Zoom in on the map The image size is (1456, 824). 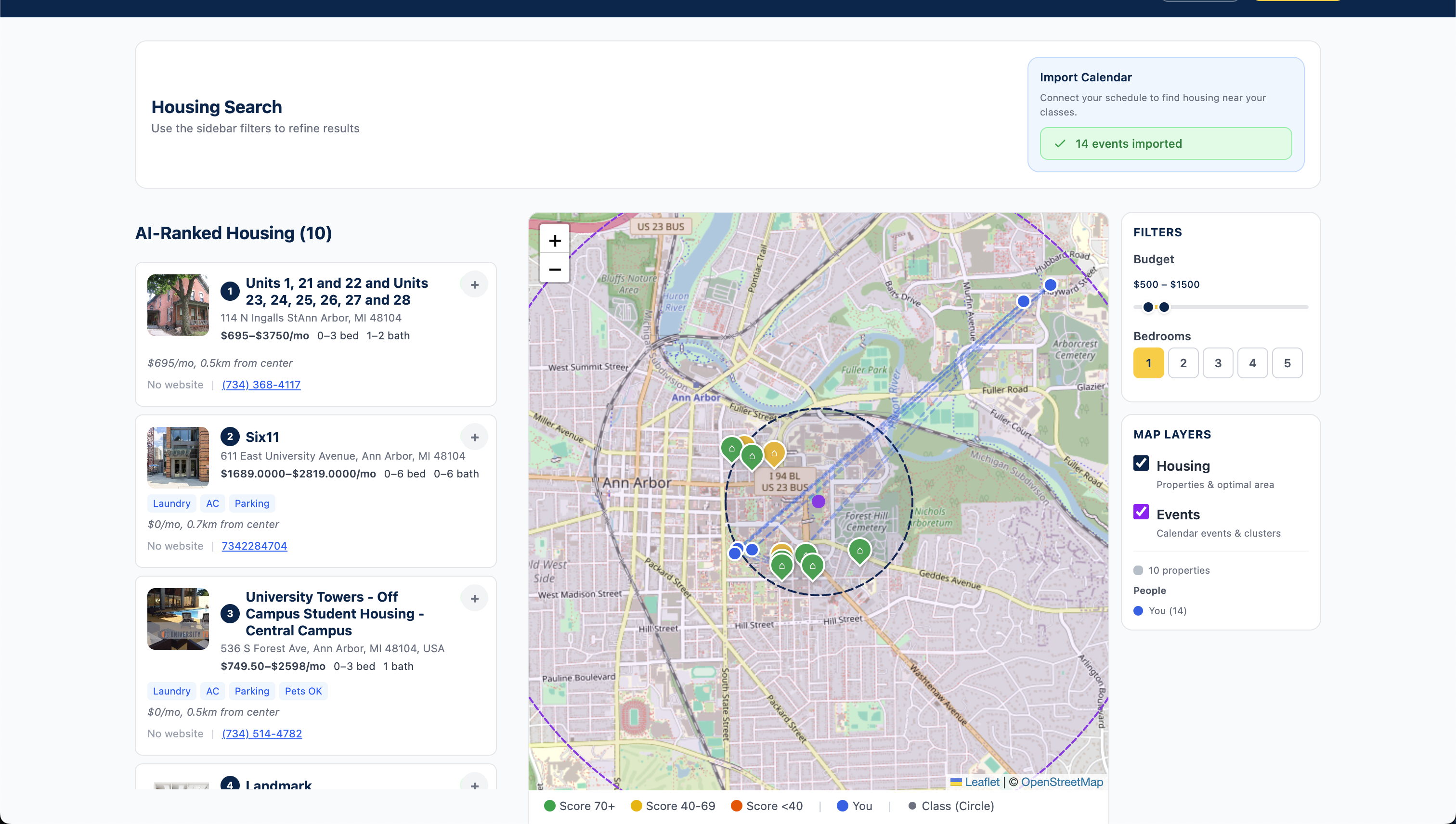pos(554,241)
